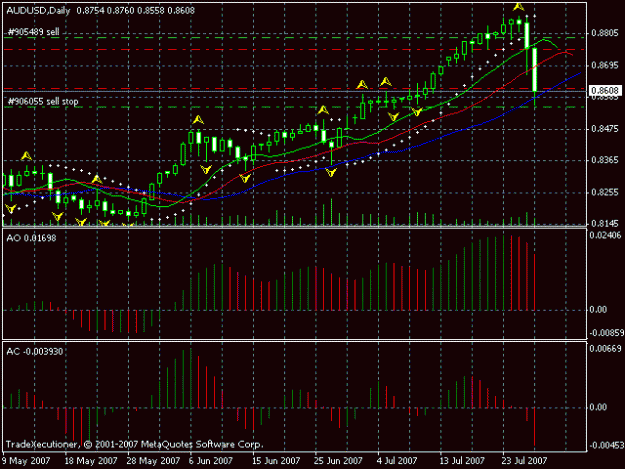
Task: Click the 0.00669 AC scale maximum
Action: 605,349
